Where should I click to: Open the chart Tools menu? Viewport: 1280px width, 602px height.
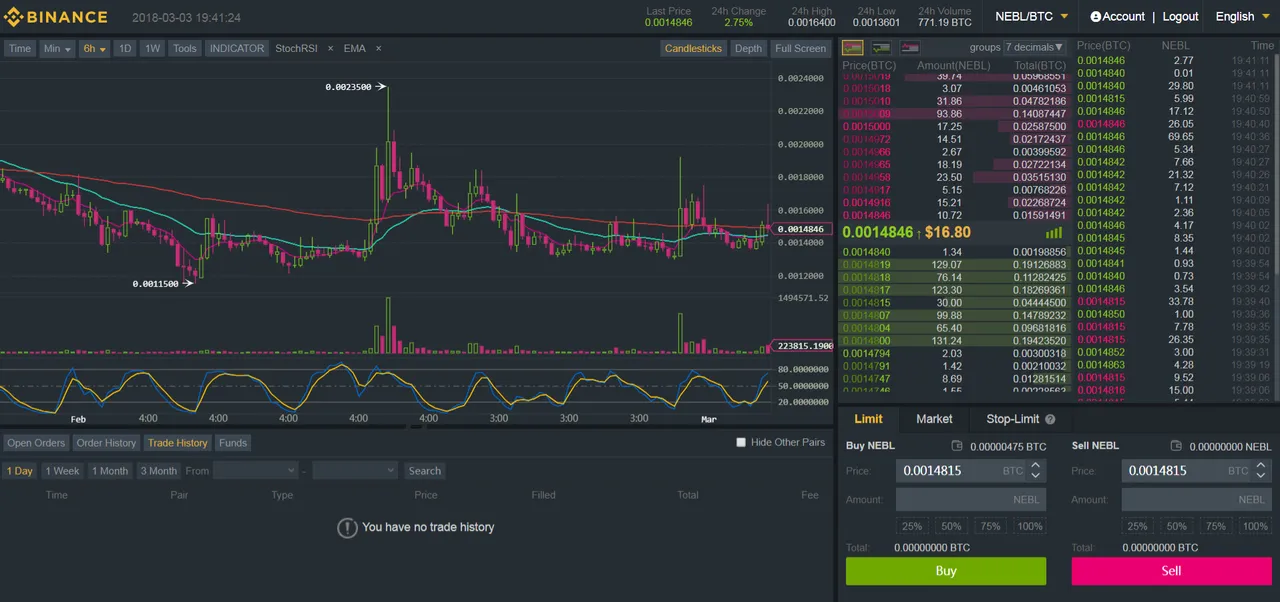point(184,48)
